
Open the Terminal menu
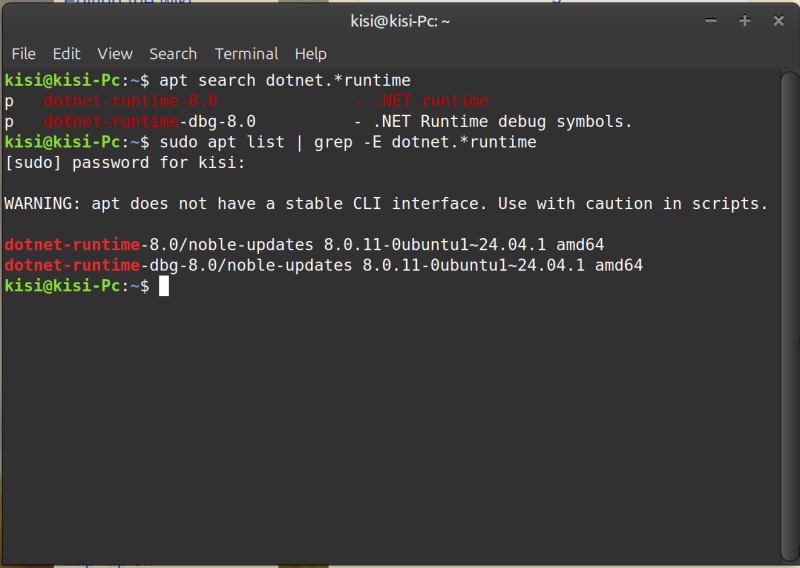pyautogui.click(x=246, y=54)
